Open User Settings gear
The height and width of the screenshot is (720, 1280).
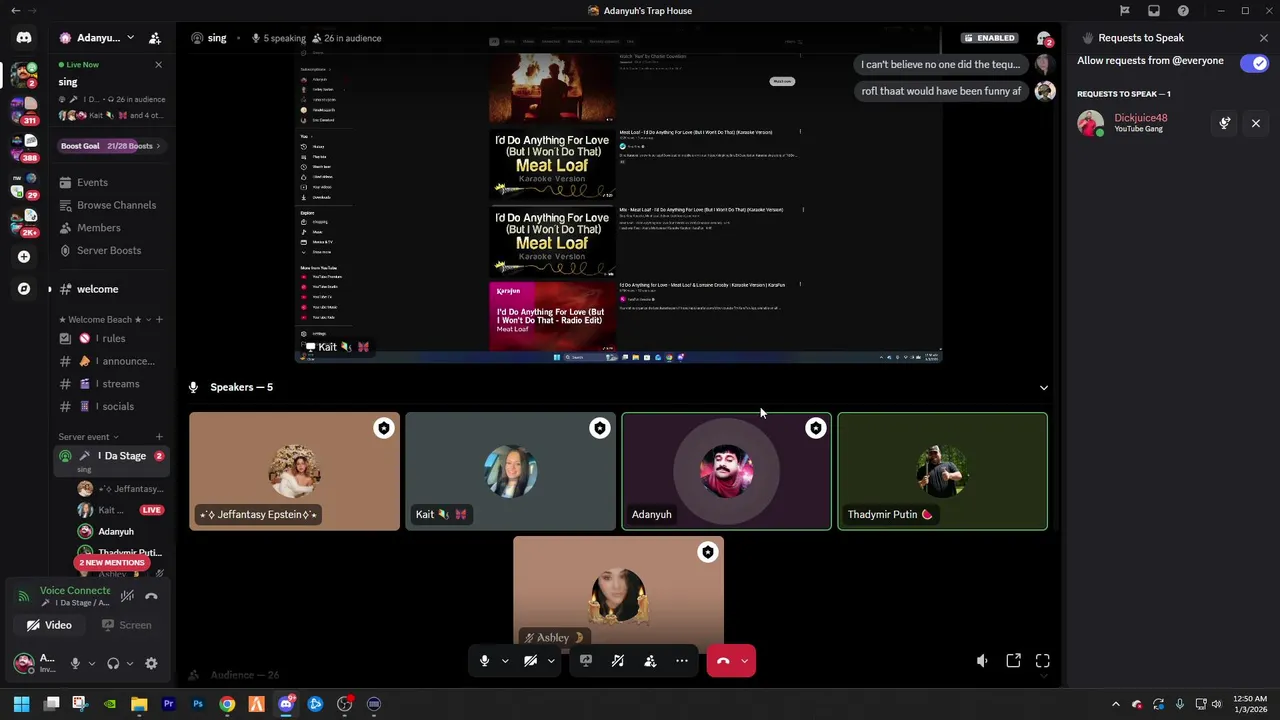coord(151,663)
